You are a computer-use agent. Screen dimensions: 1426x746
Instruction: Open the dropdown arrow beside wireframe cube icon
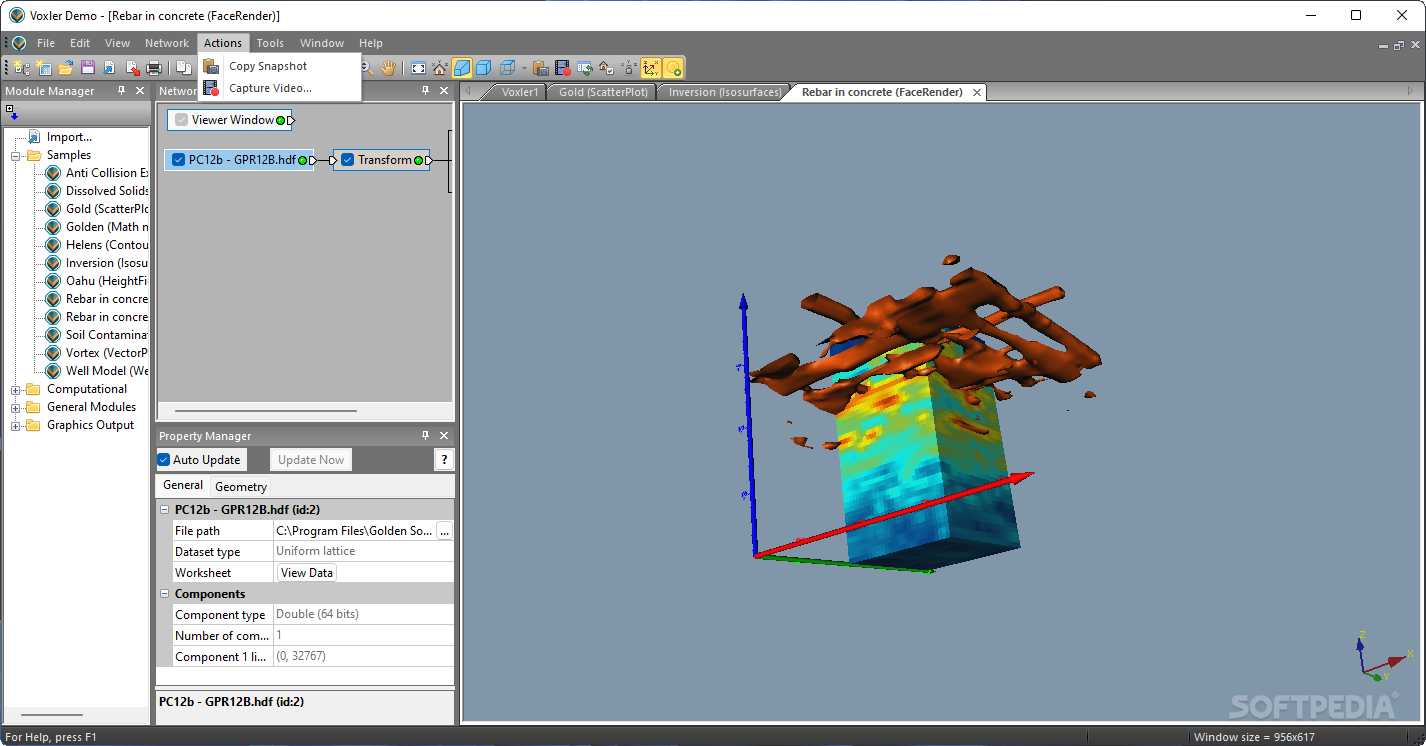523,68
